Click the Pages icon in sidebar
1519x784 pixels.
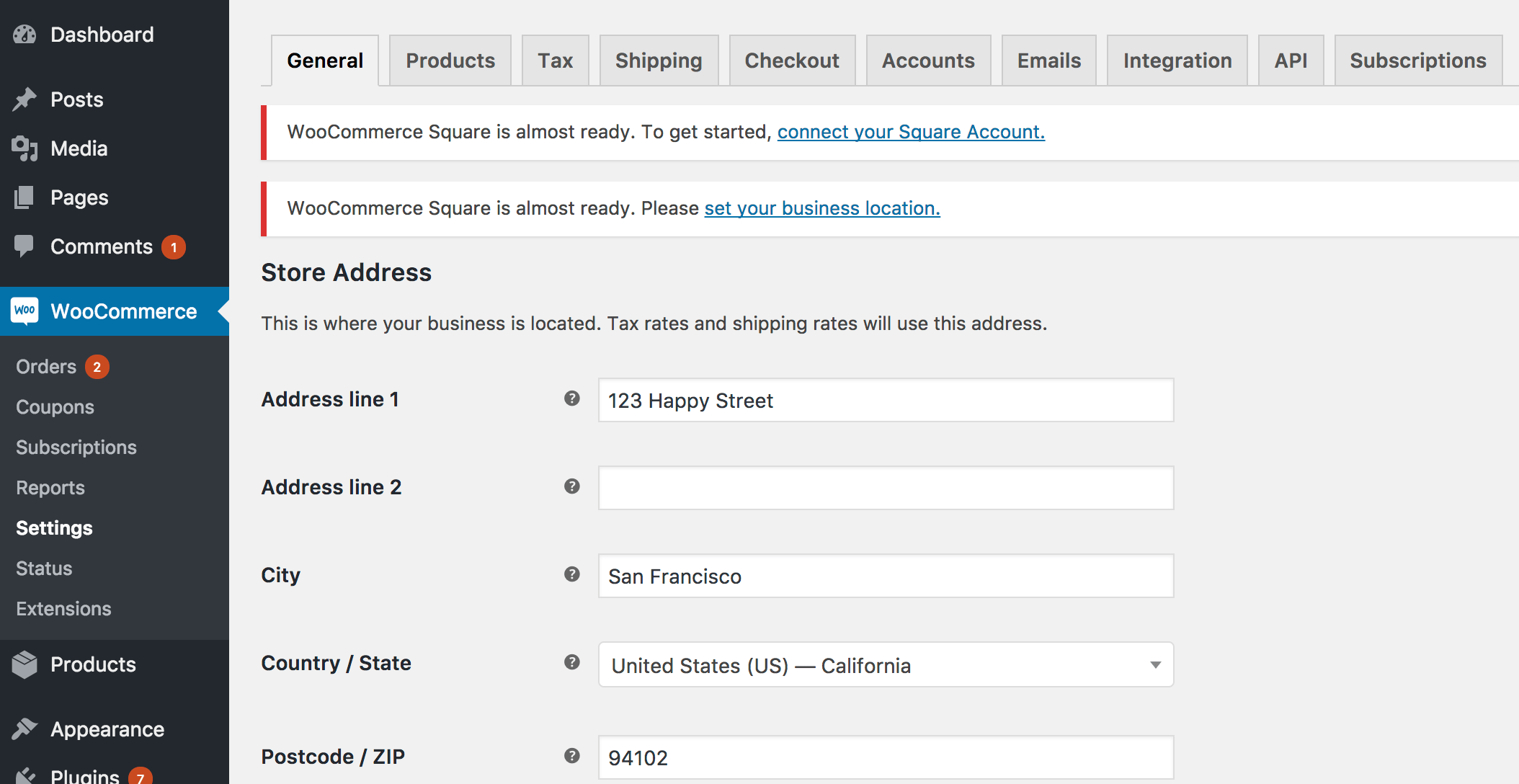coord(24,197)
